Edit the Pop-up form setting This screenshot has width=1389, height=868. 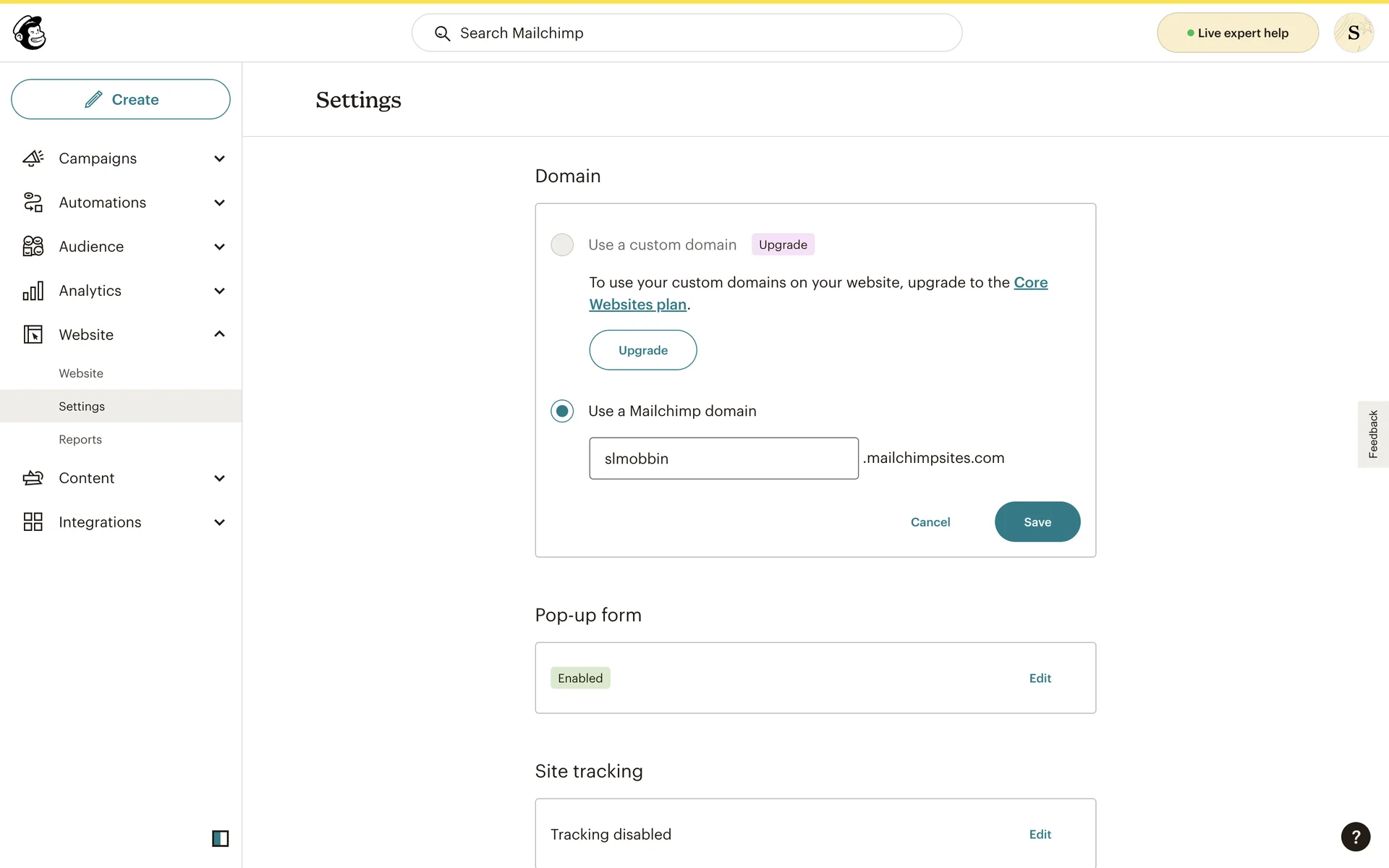(1040, 678)
